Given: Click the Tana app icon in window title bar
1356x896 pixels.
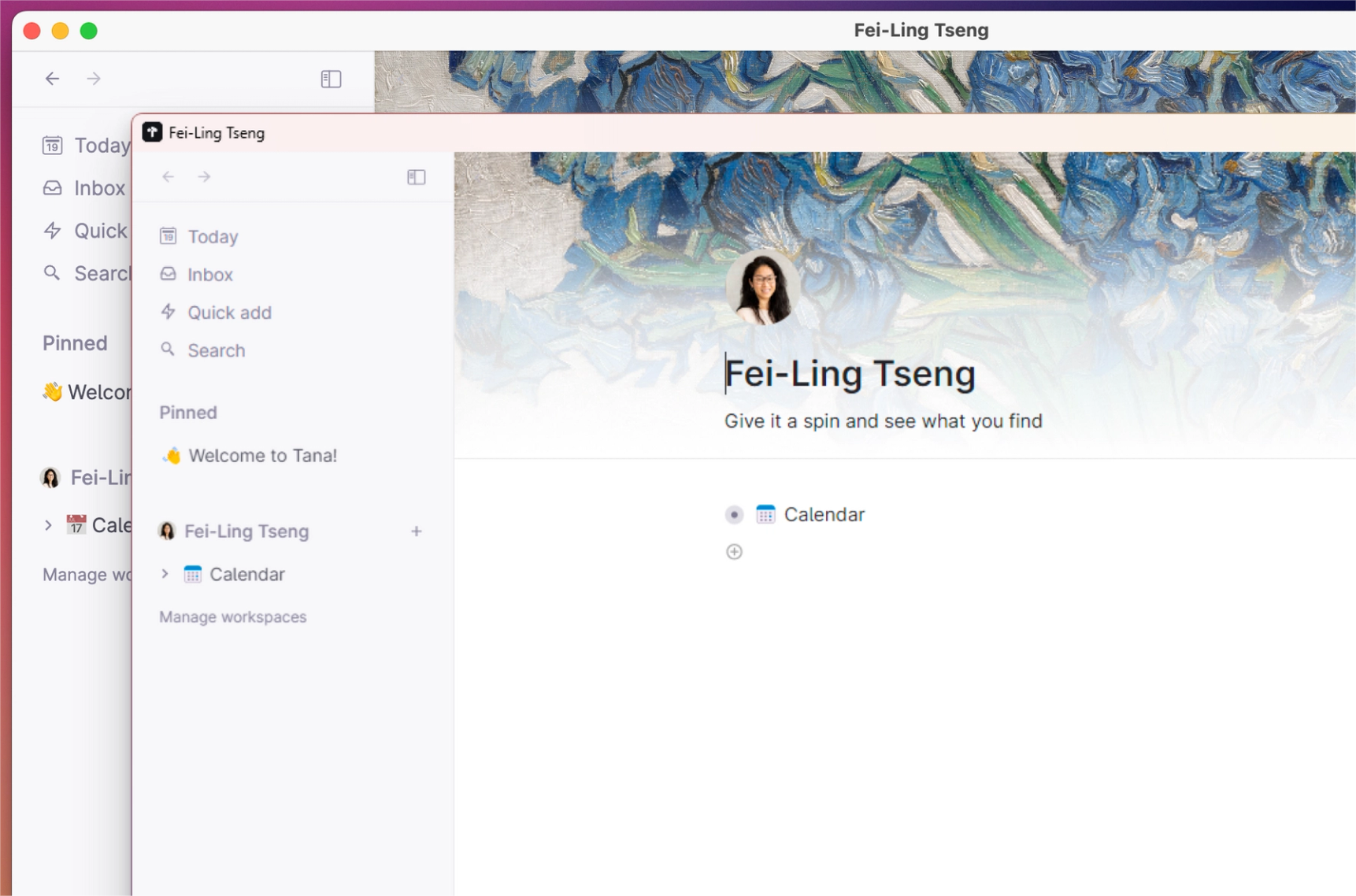Looking at the screenshot, I should pyautogui.click(x=152, y=132).
